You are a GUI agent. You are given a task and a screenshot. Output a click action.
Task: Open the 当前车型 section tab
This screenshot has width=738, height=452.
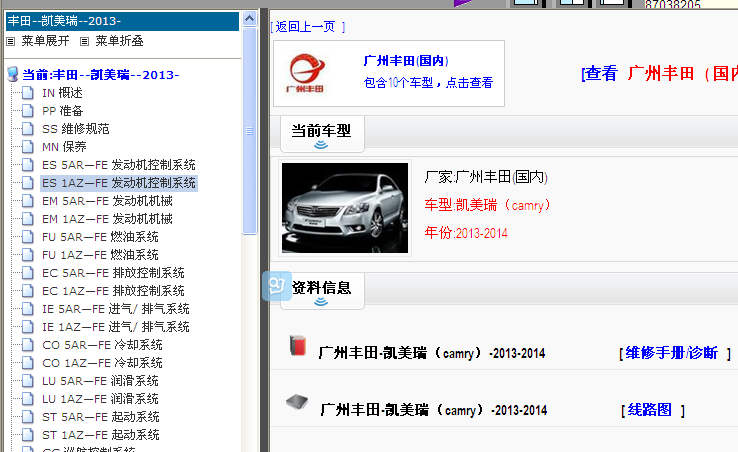pyautogui.click(x=322, y=134)
